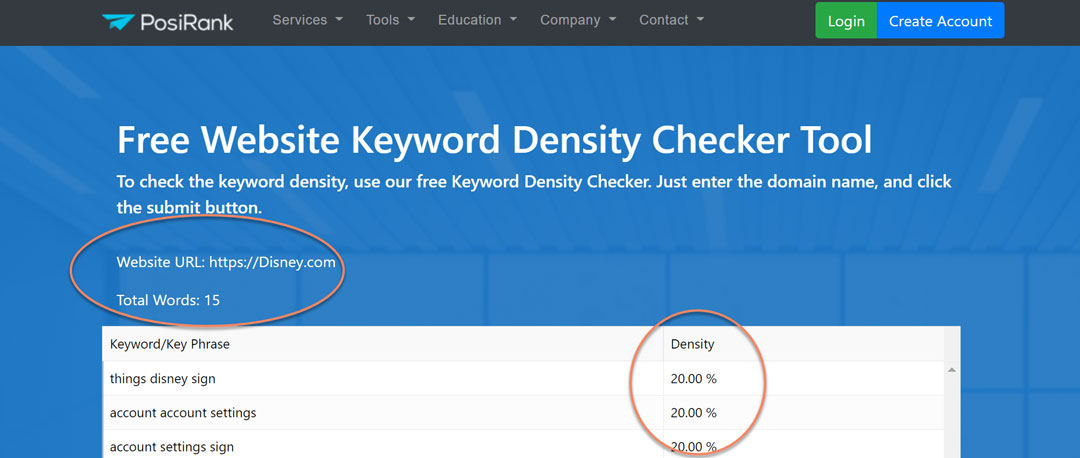1080x458 pixels.
Task: Select the "account account settings" keyword row
Action: point(182,413)
